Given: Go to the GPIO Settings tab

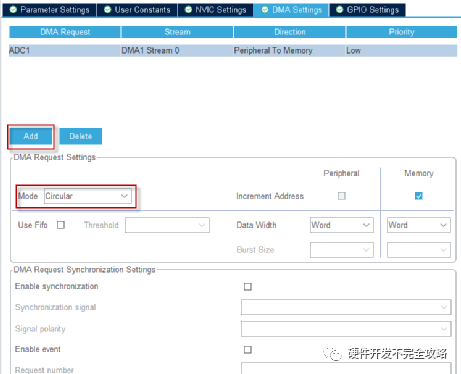Looking at the screenshot, I should [x=368, y=10].
